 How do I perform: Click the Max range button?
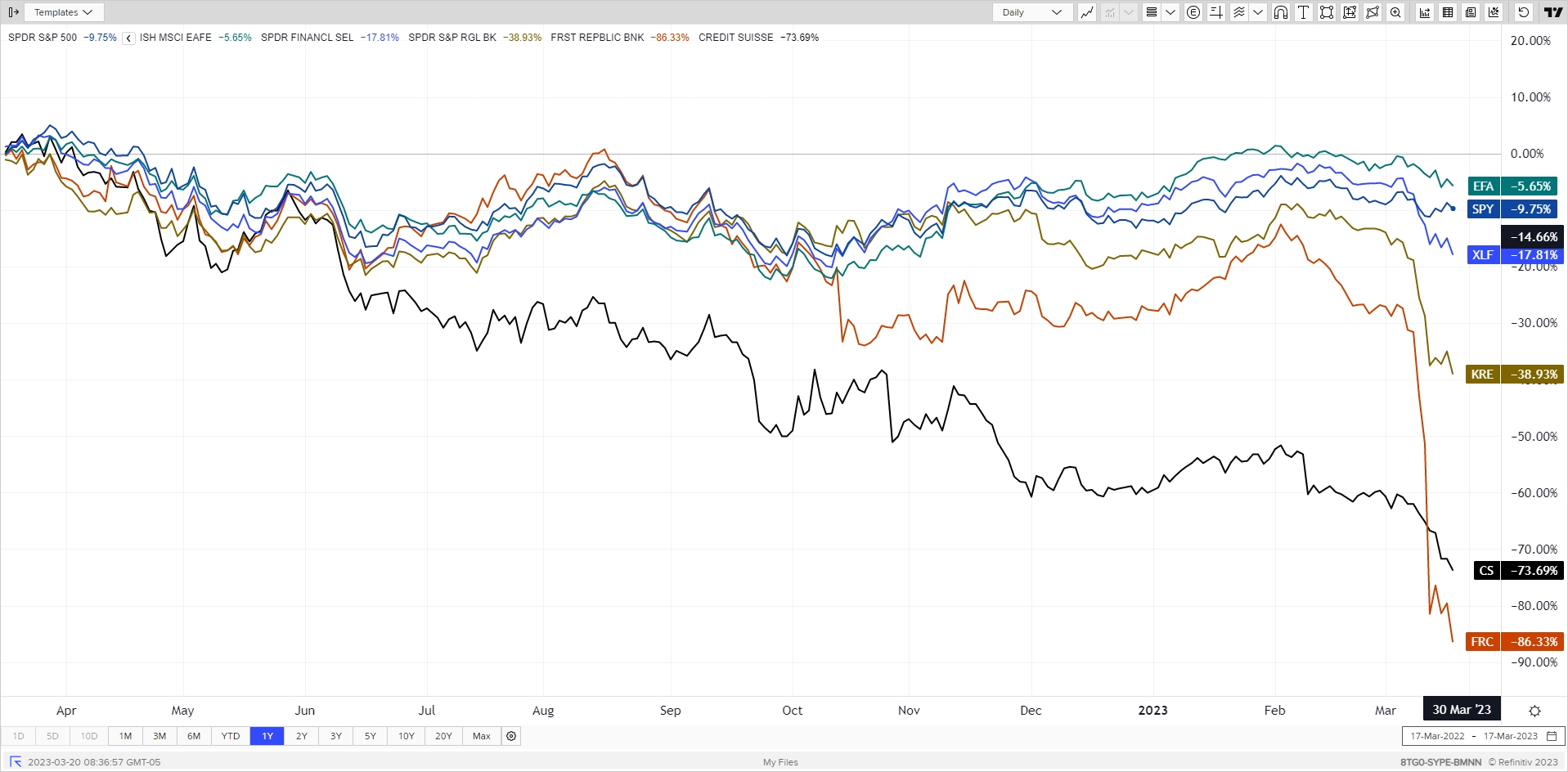click(x=482, y=736)
